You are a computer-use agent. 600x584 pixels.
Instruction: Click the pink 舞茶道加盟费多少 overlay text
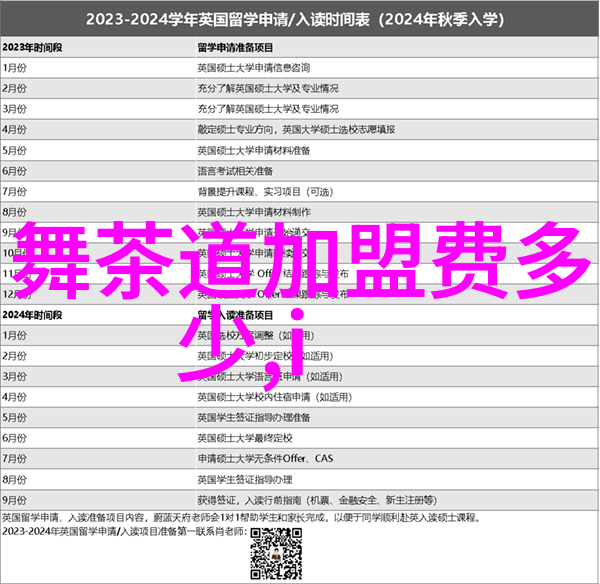coord(300,270)
